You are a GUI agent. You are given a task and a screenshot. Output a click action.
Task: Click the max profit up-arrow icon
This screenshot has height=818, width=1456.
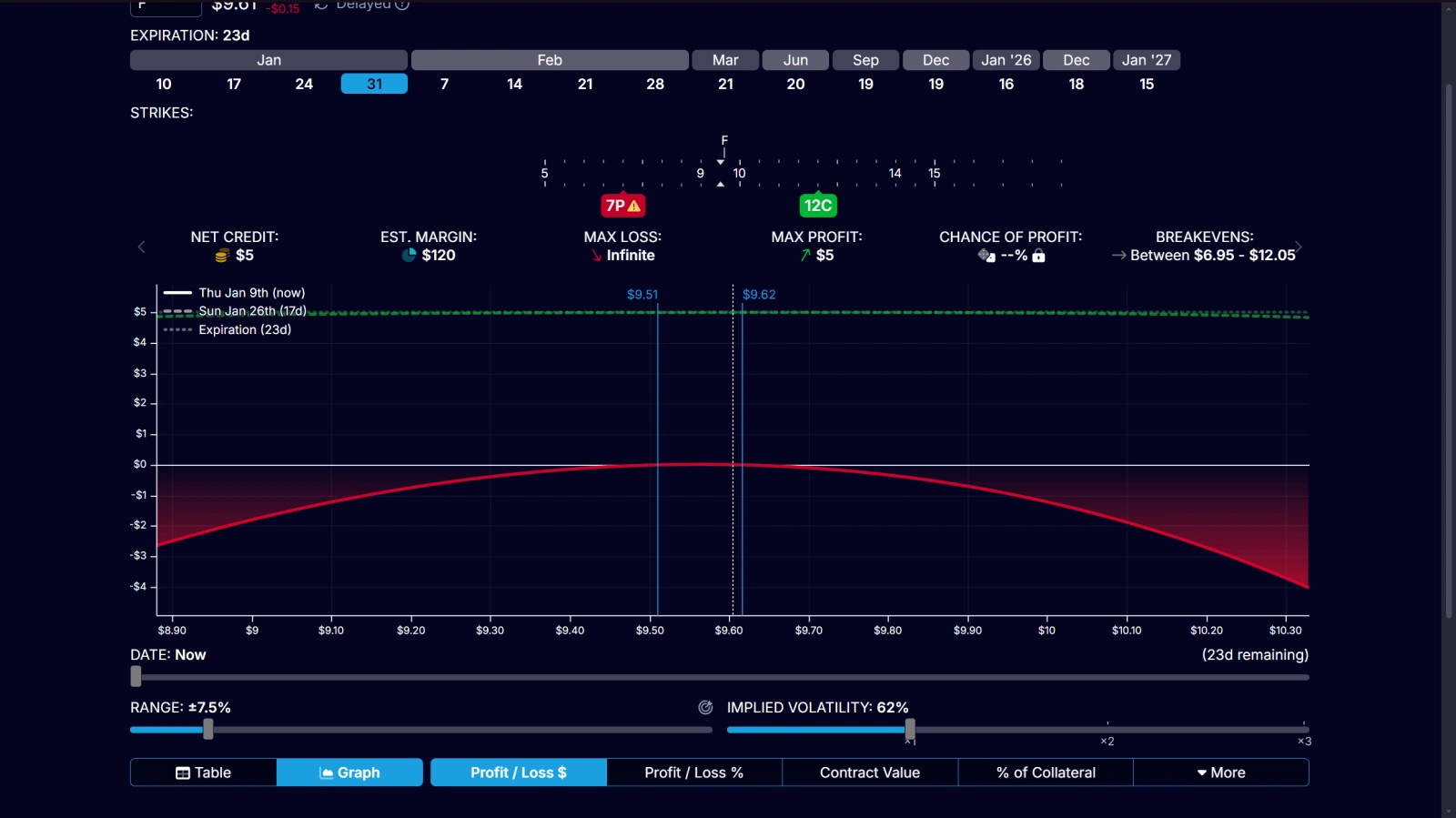[x=805, y=256]
